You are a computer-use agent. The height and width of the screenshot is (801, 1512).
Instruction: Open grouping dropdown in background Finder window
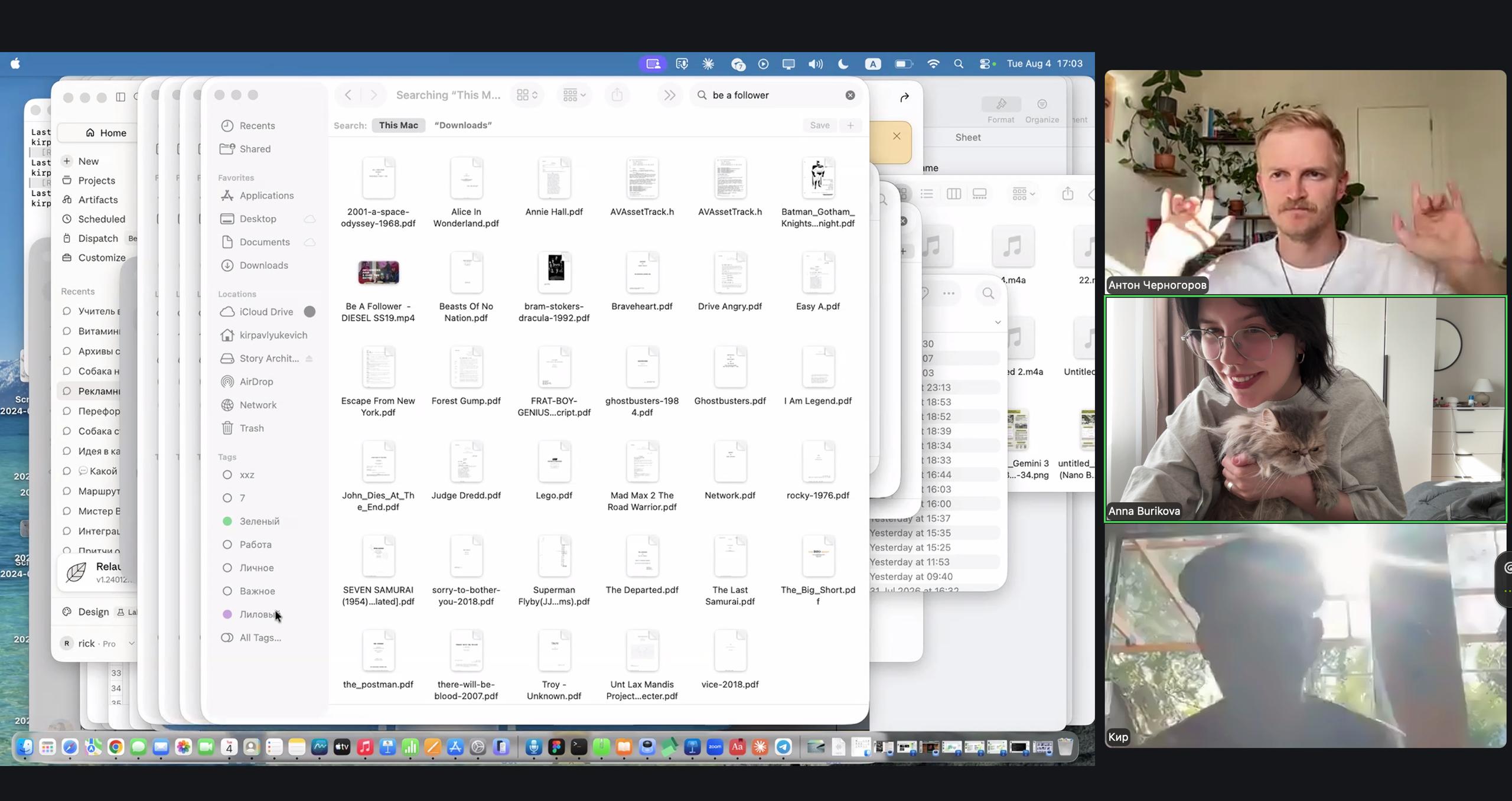[1023, 194]
